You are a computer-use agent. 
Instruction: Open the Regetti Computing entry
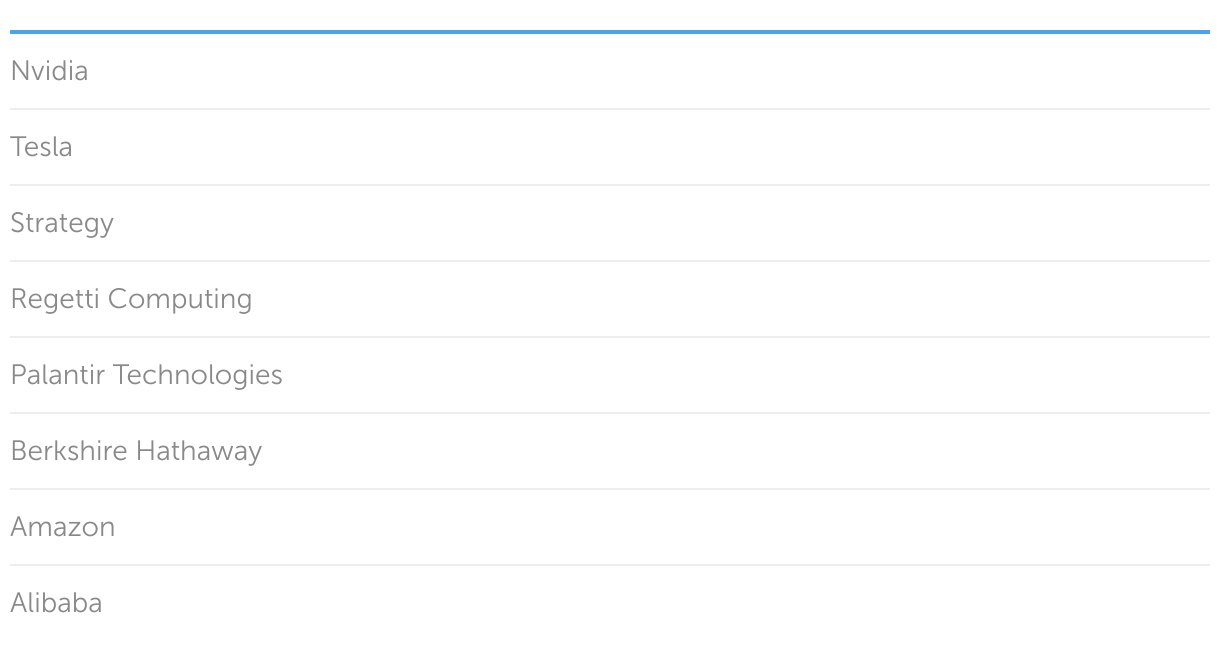[131, 299]
